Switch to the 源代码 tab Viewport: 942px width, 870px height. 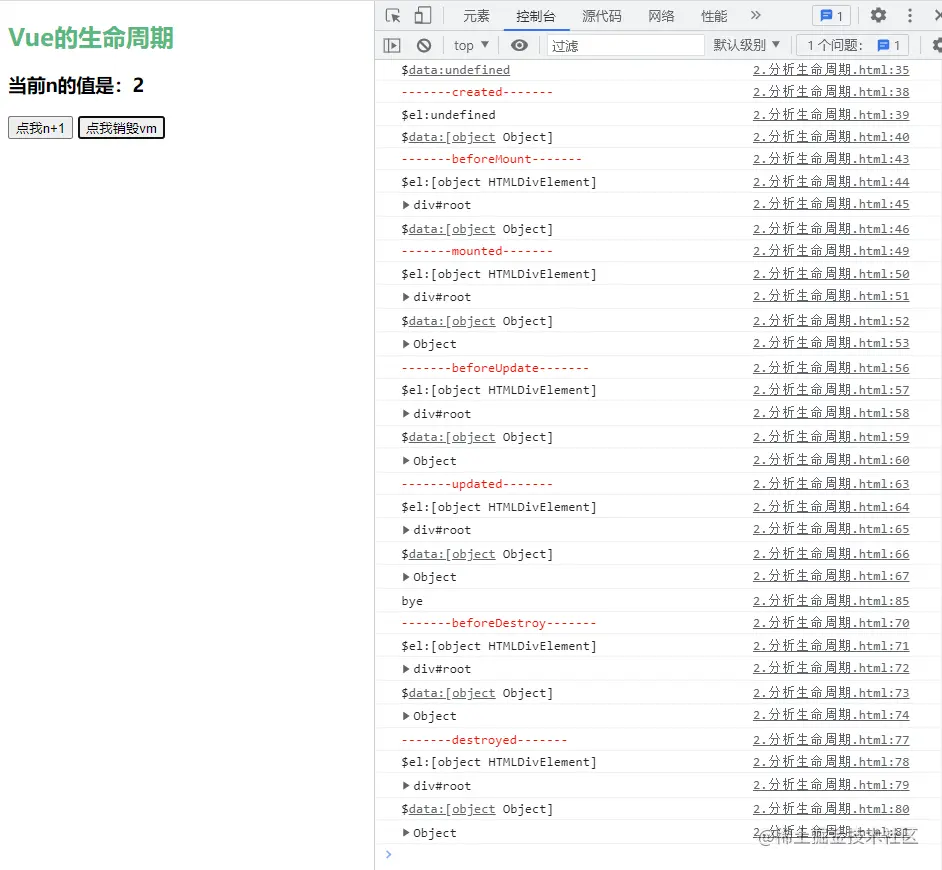coord(601,16)
